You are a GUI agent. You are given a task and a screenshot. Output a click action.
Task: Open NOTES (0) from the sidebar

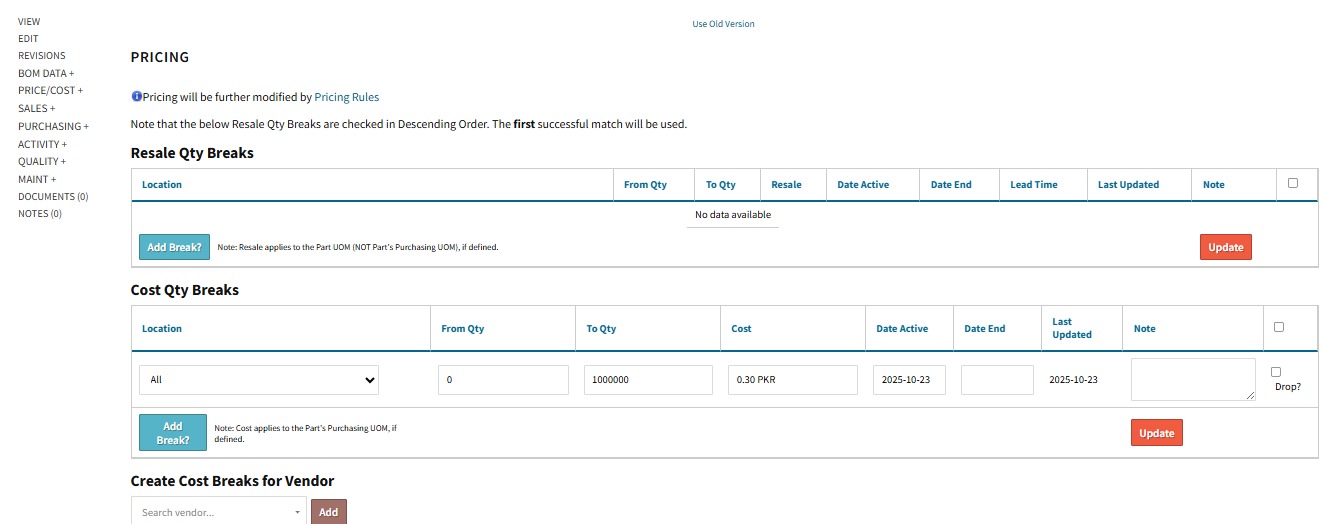(40, 214)
